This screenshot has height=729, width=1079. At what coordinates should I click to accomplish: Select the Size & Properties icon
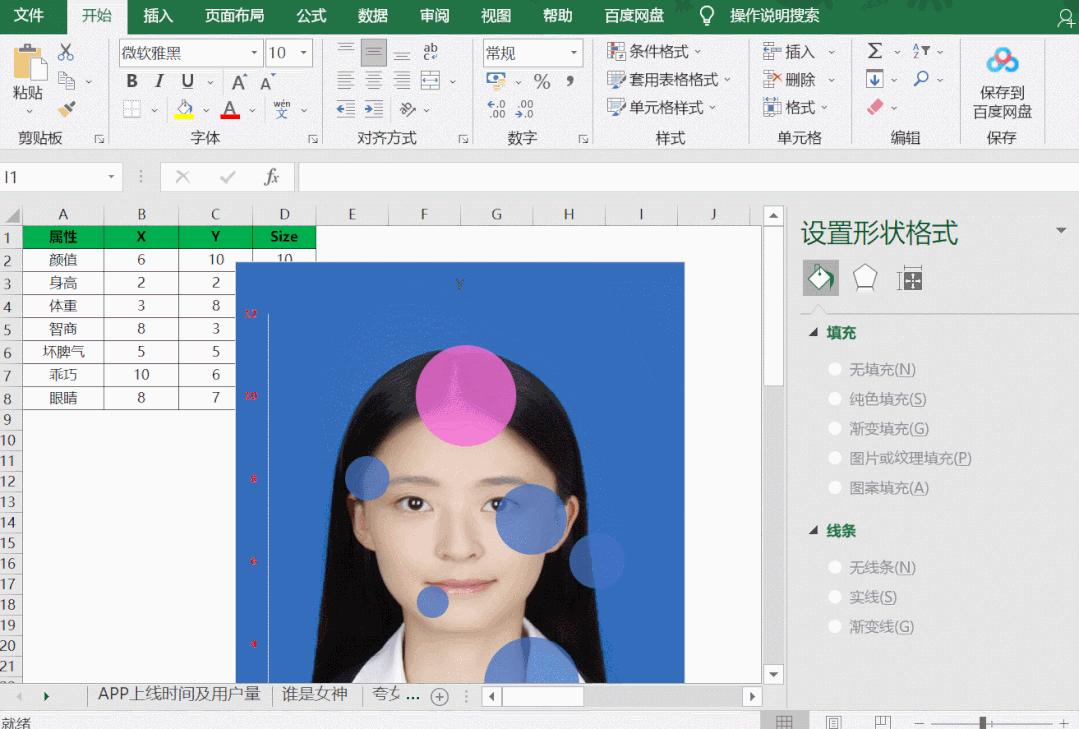coord(908,280)
